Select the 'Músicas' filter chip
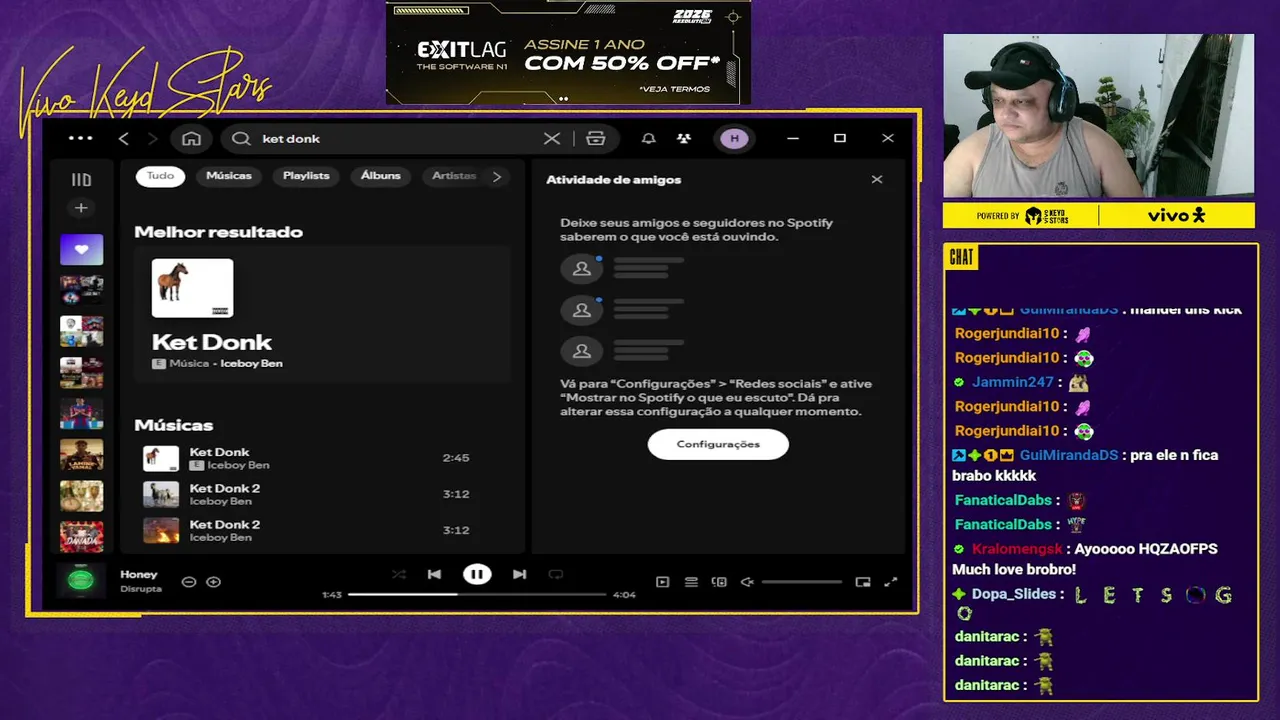Image resolution: width=1280 pixels, height=720 pixels. tap(229, 176)
